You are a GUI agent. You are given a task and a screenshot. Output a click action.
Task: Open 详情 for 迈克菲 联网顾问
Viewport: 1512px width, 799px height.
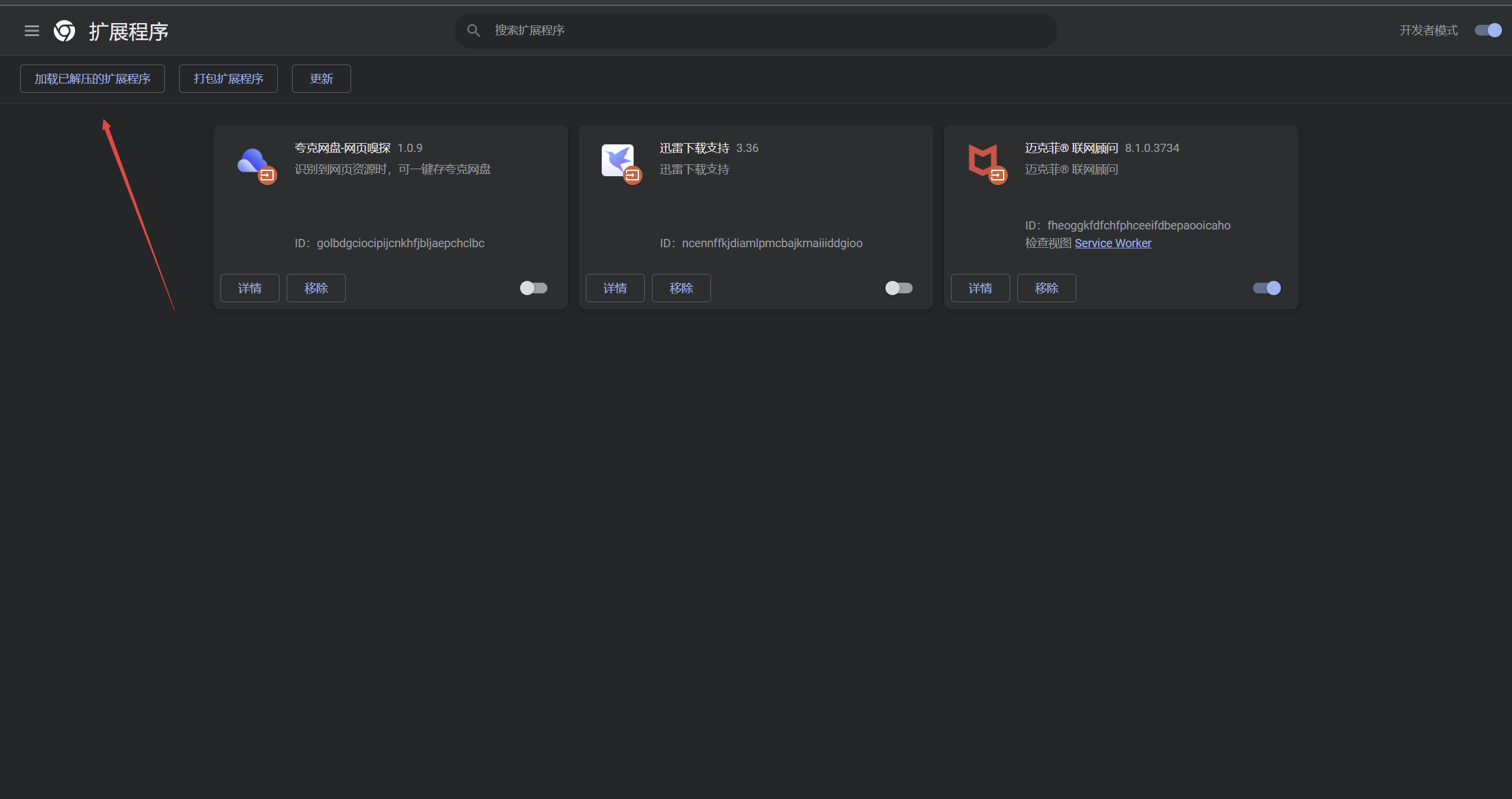(x=980, y=288)
